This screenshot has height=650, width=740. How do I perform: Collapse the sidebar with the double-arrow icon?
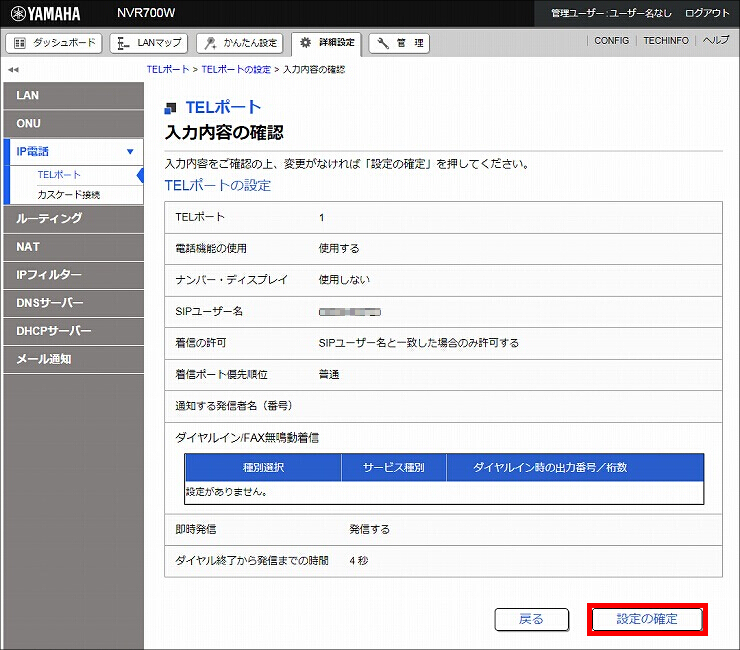pyautogui.click(x=13, y=70)
